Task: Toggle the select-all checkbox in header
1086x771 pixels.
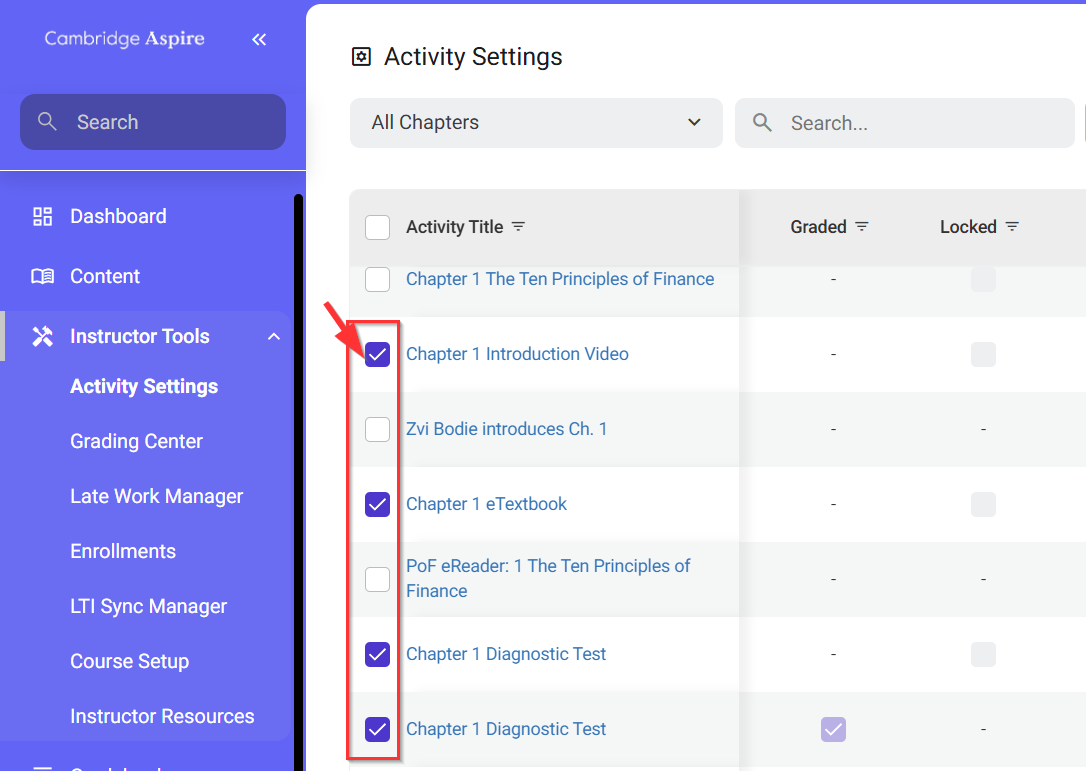Action: click(377, 227)
